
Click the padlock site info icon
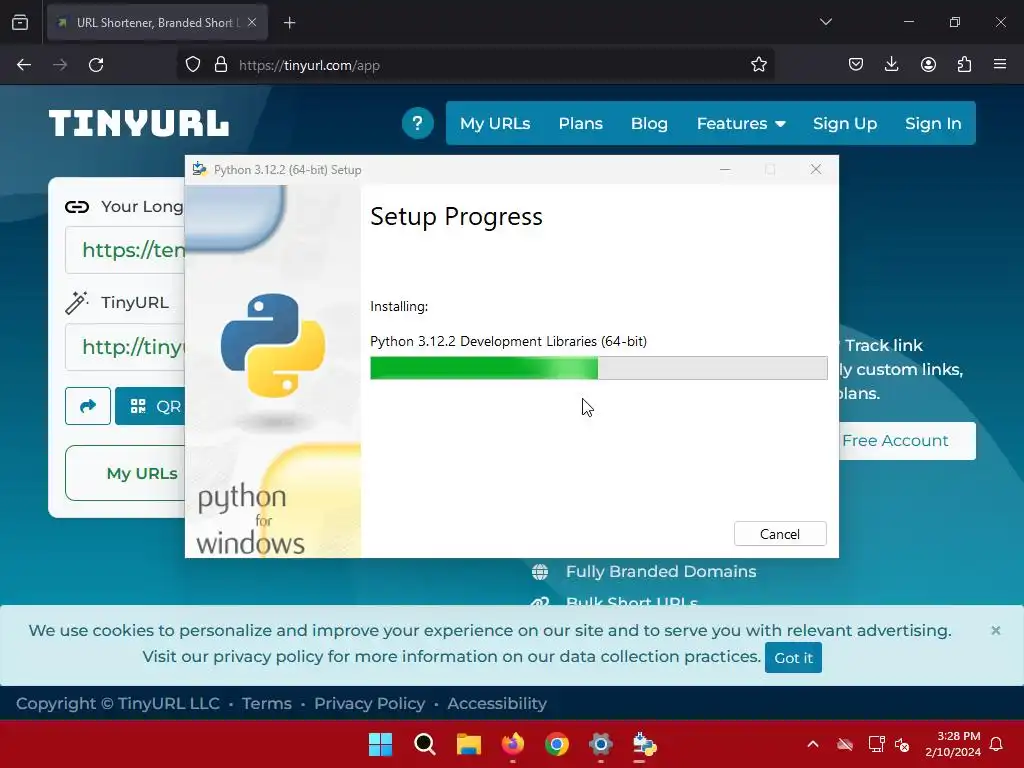click(221, 65)
